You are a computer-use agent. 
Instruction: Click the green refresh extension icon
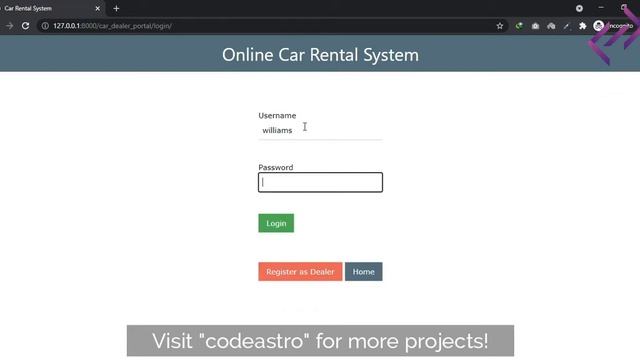click(x=519, y=26)
